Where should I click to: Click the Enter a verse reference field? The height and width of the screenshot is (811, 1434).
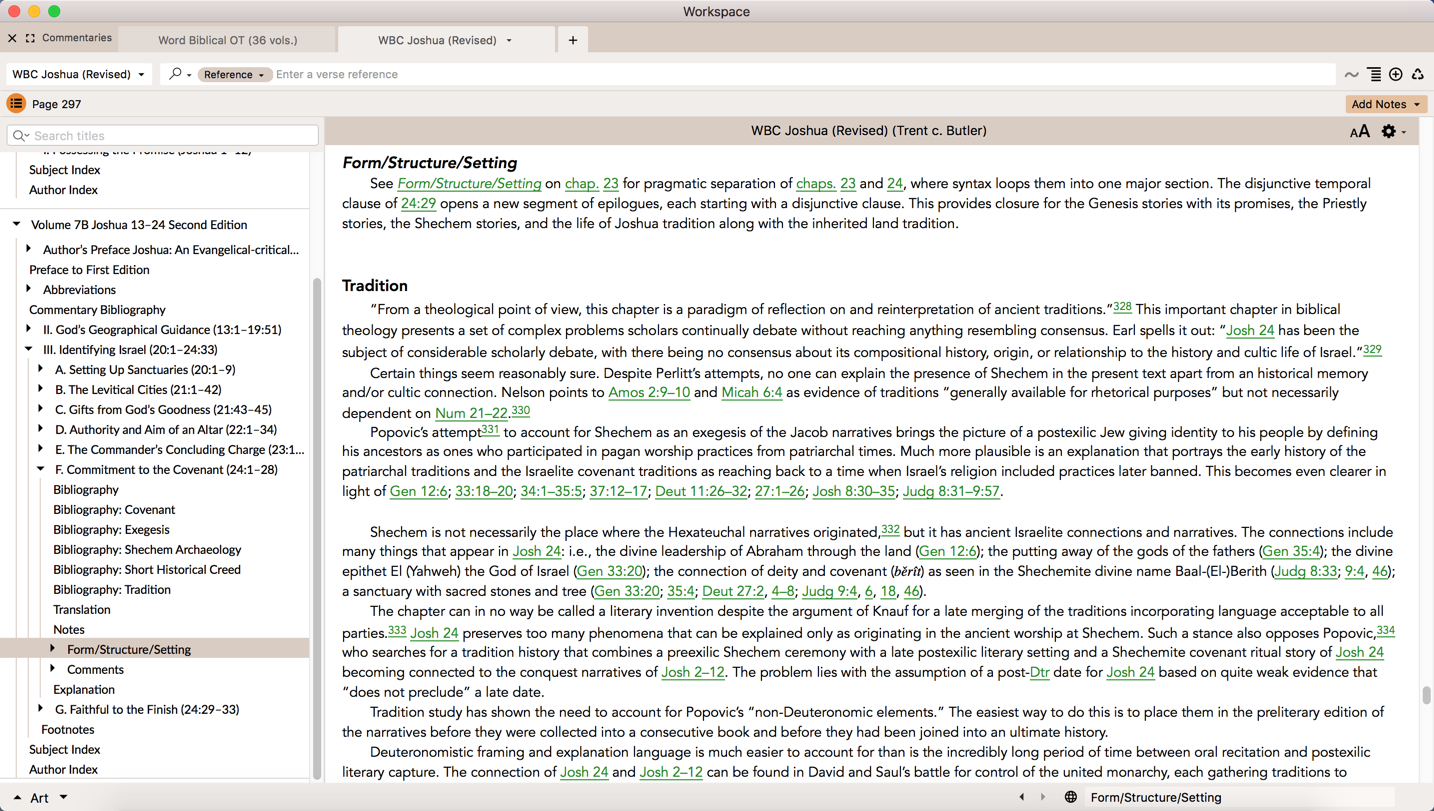pos(803,74)
